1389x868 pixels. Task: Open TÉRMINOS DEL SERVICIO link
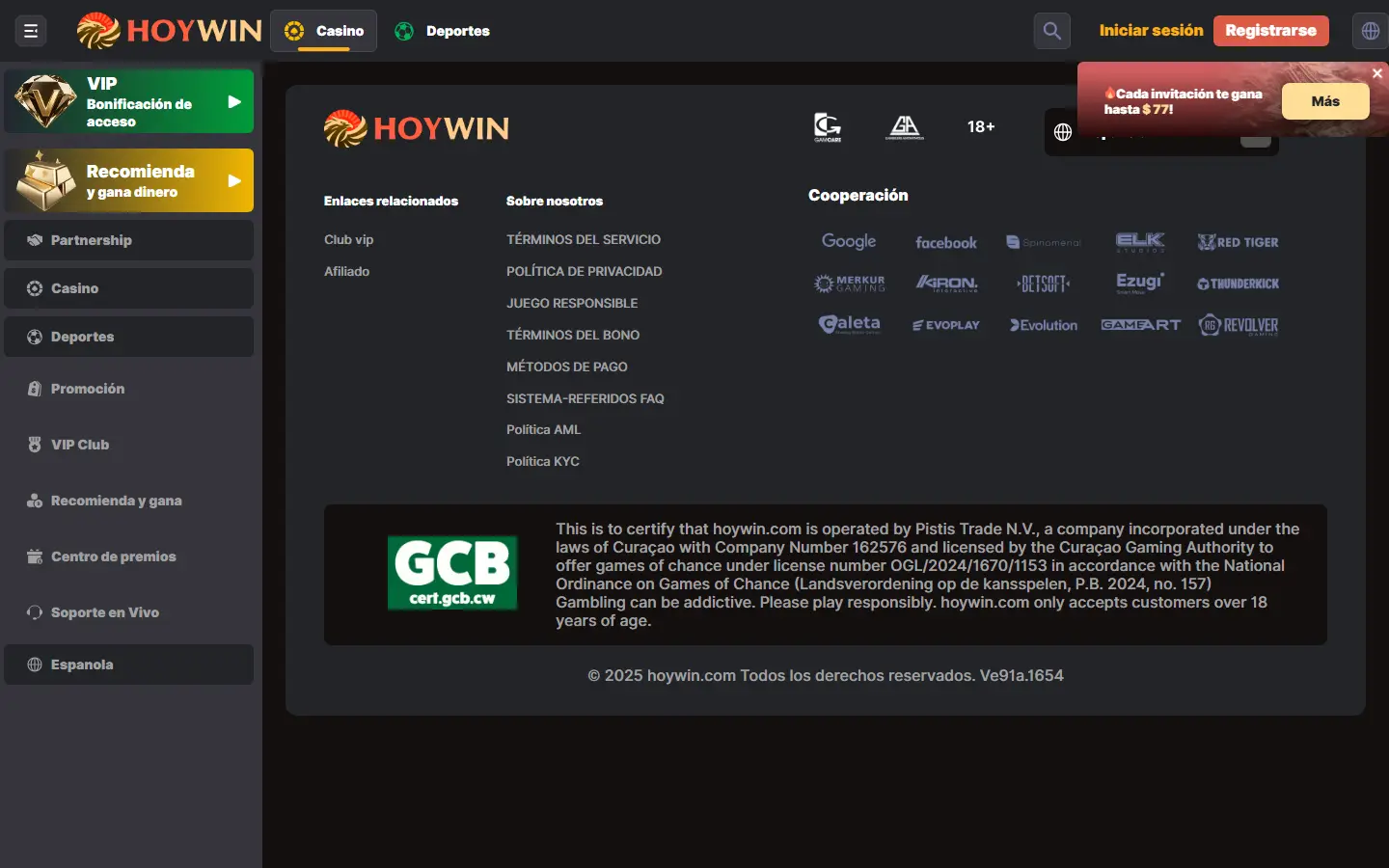tap(584, 239)
